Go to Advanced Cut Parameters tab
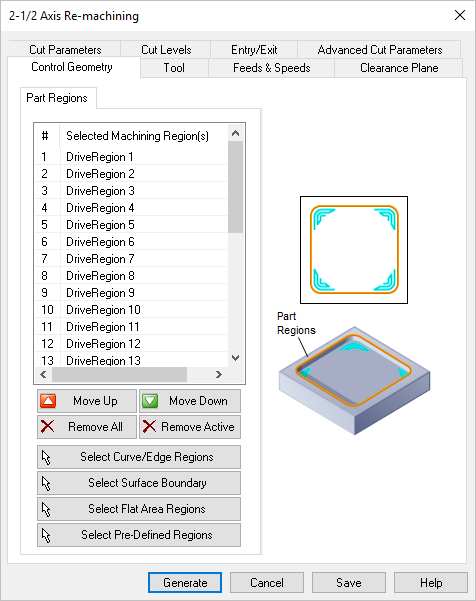 coord(379,49)
